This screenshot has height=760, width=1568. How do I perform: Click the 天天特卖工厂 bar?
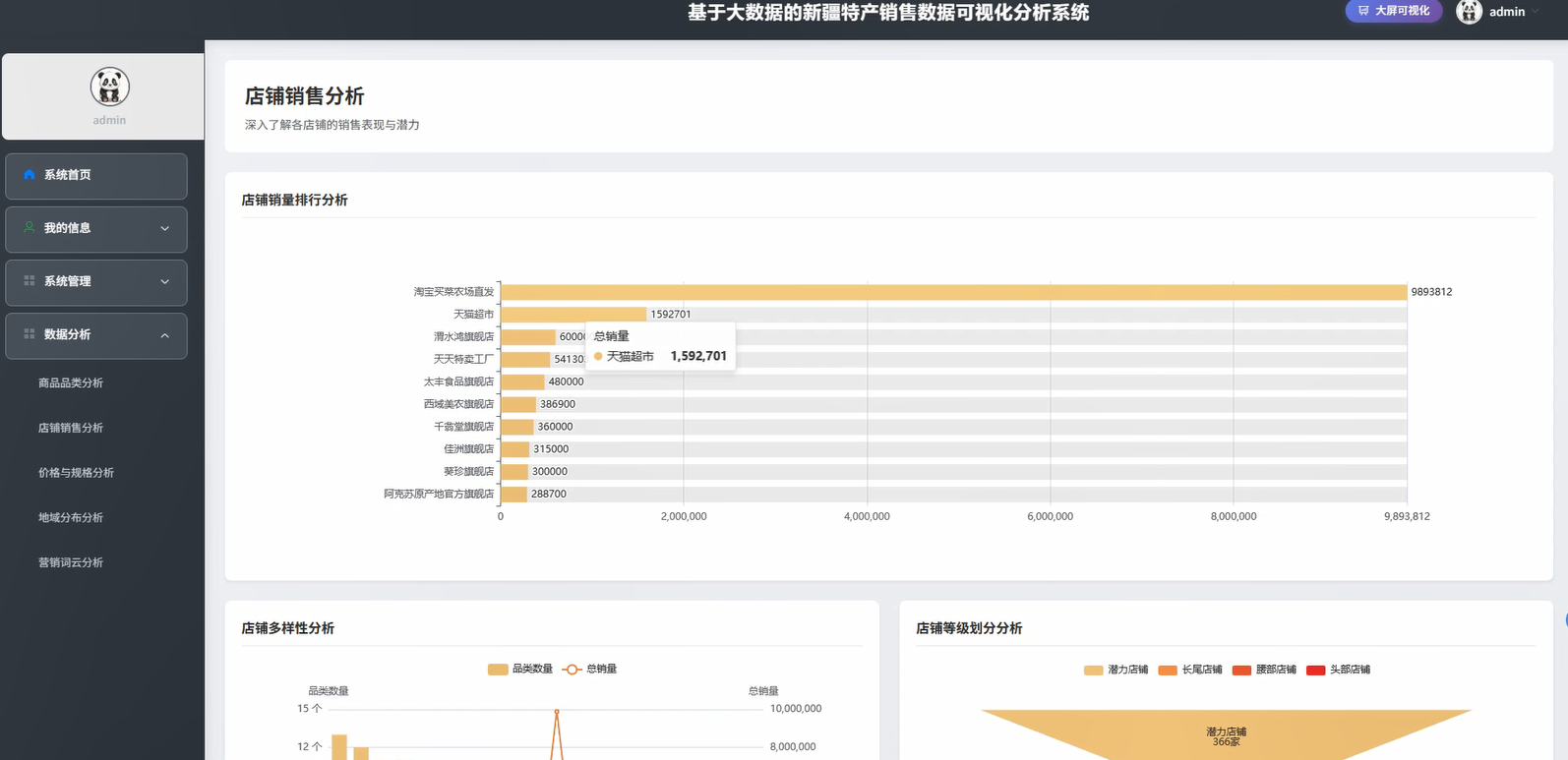525,360
